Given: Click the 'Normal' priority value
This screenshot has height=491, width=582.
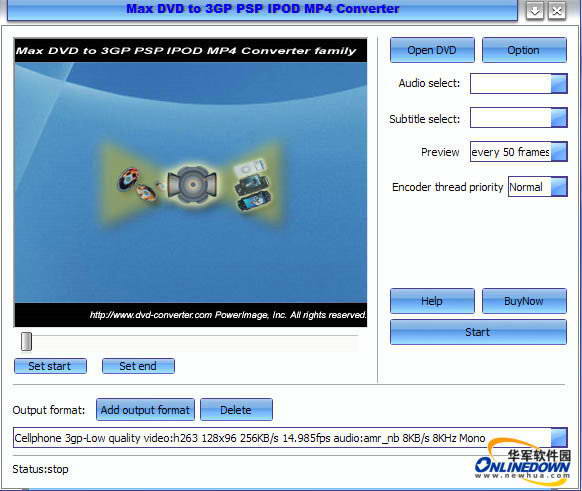Looking at the screenshot, I should (526, 187).
